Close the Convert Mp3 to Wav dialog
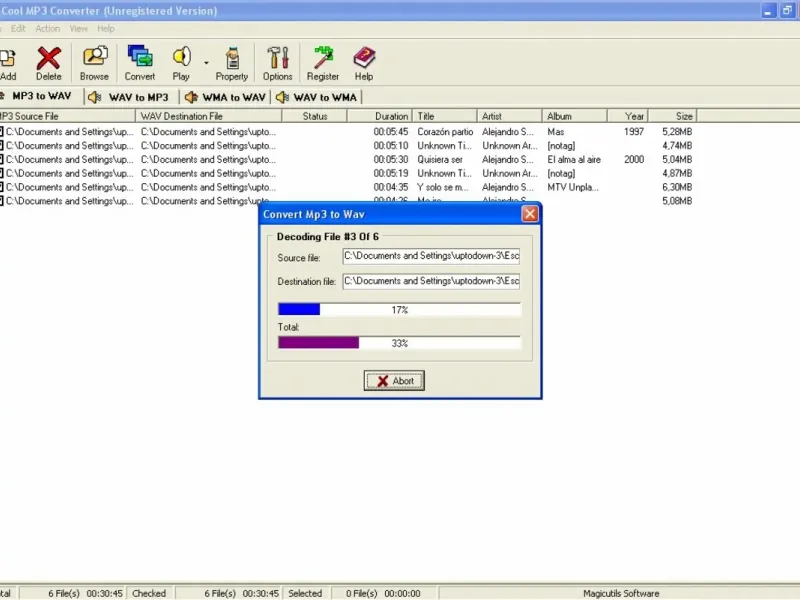This screenshot has width=800, height=600. [x=530, y=214]
